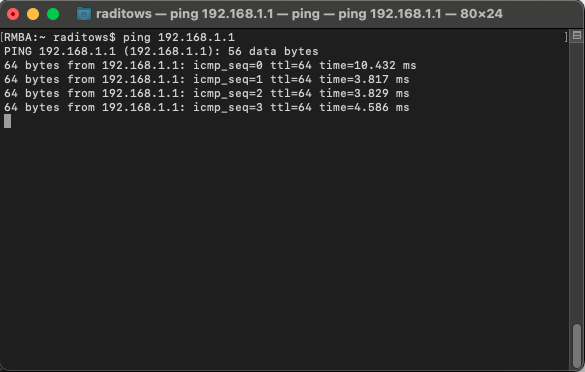
Task: Minimize the window with the yellow button
Action: click(x=33, y=14)
